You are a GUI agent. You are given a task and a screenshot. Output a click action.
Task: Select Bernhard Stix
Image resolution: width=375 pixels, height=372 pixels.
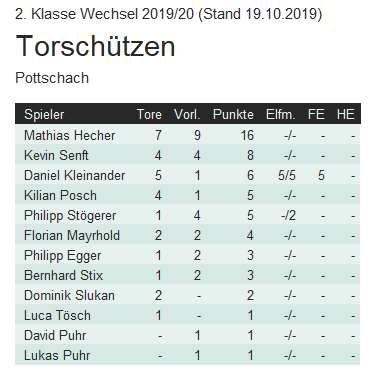pos(63,275)
